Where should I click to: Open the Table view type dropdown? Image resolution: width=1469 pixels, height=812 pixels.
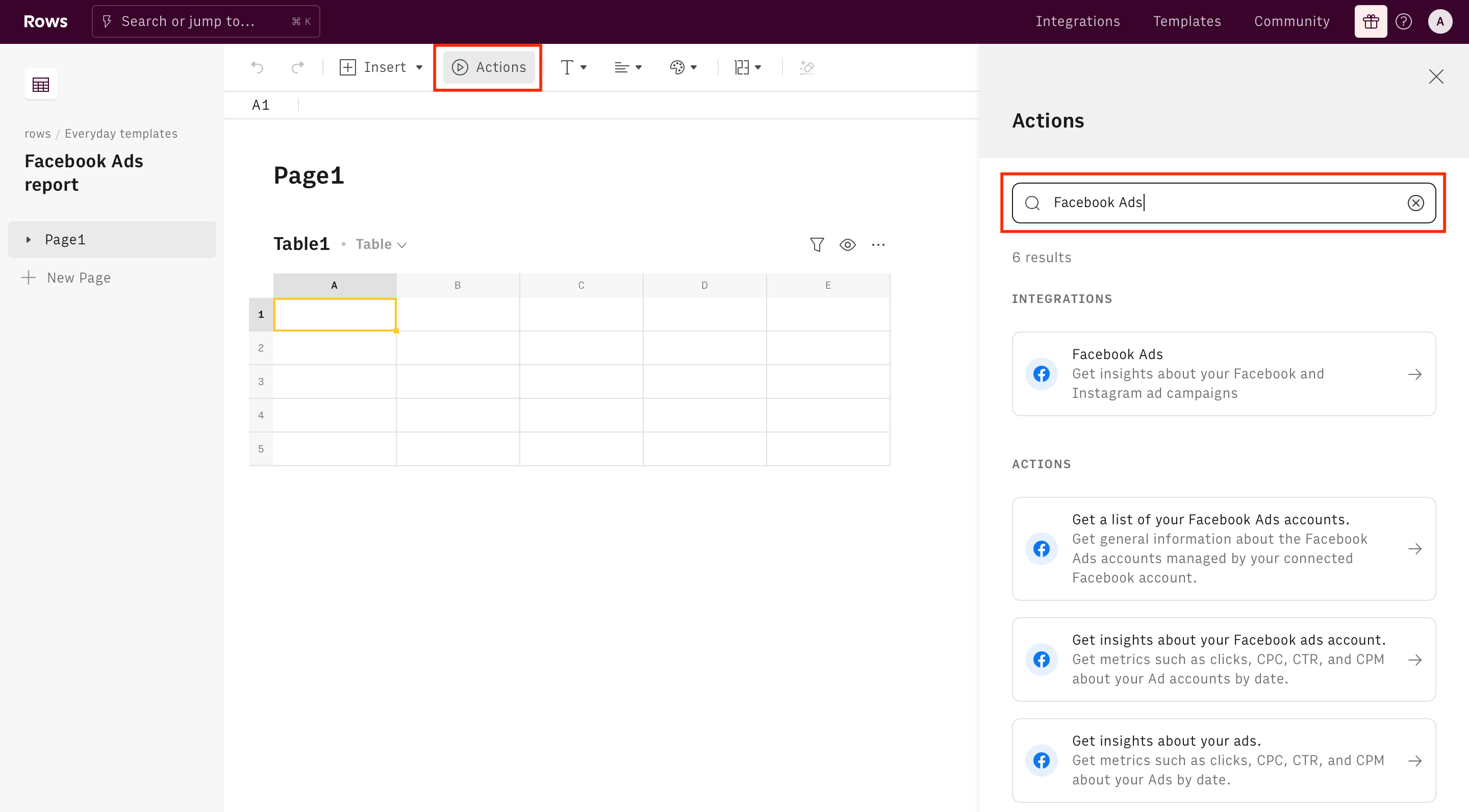tap(381, 245)
